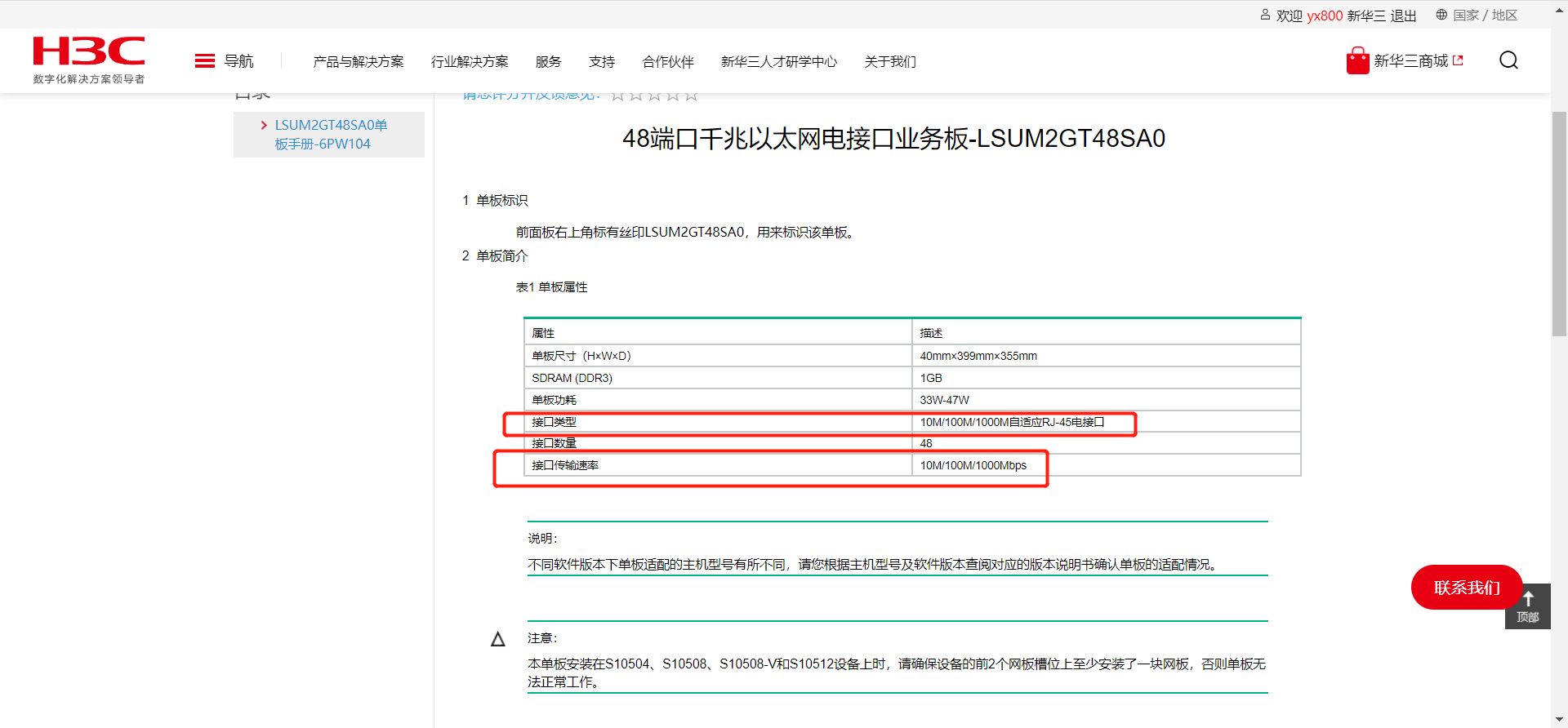1568x728 pixels.
Task: Click the page title 48端口千兆以太网电接口业务板-LSUM2GT48SA0
Action: tap(893, 139)
